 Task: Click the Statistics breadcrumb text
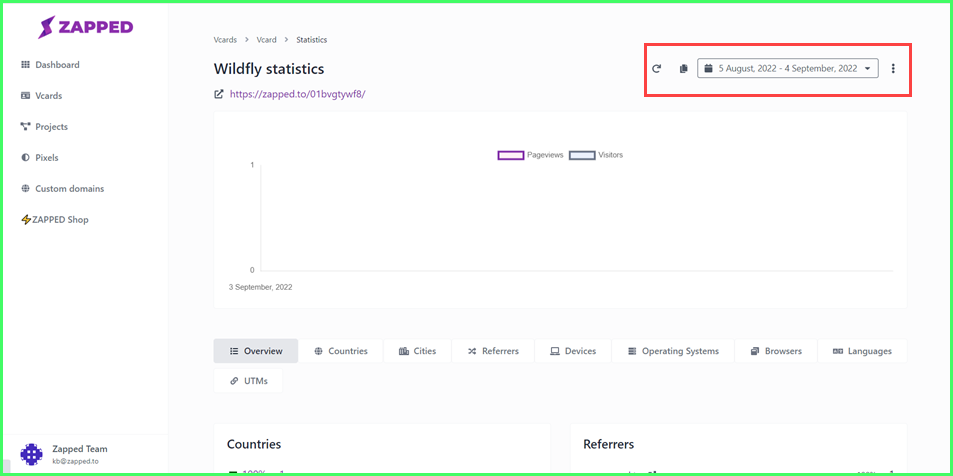coord(312,40)
